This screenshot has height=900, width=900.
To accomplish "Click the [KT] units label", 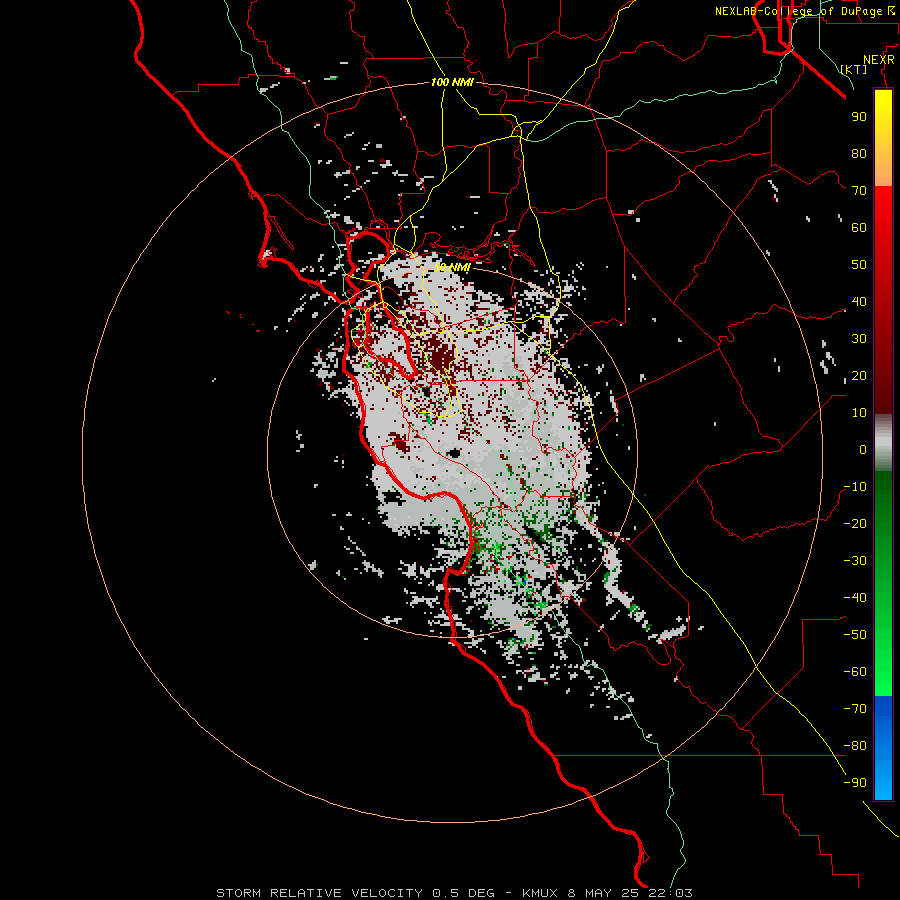I will coord(854,69).
